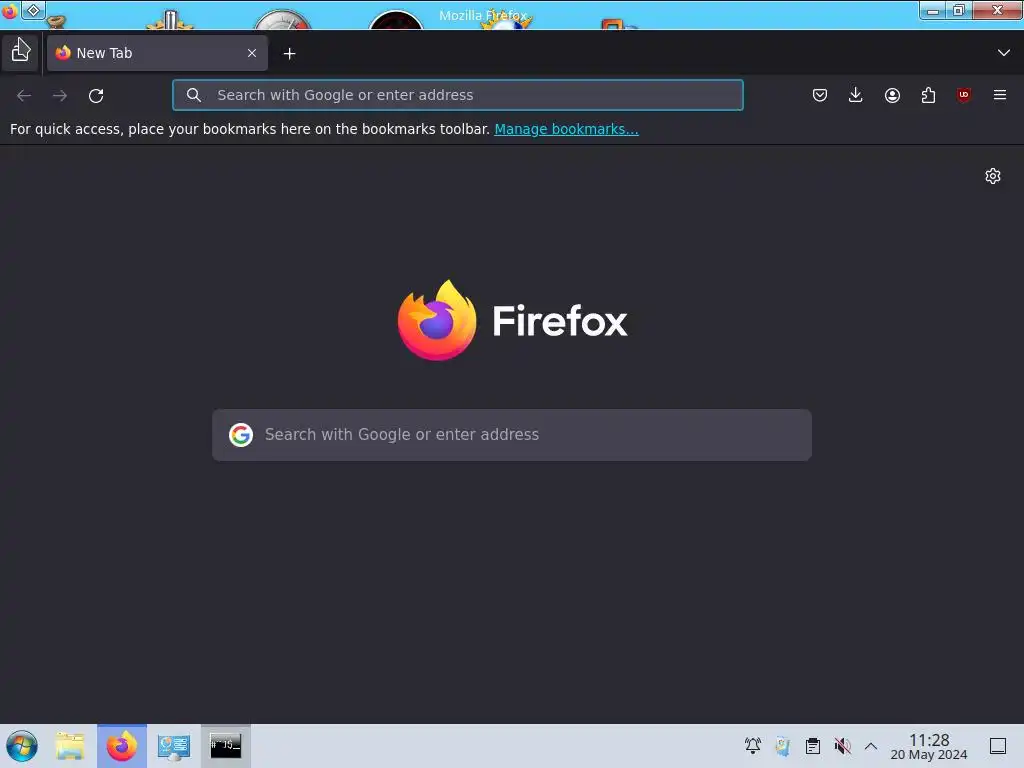The width and height of the screenshot is (1024, 768).
Task: Switch to Firefox taskbar button
Action: (x=122, y=746)
